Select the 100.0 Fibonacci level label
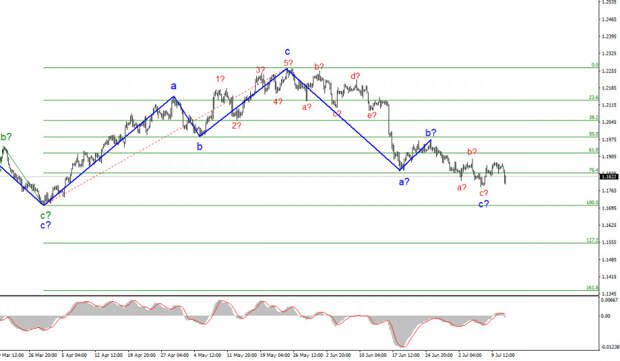Viewport: 620px width, 361px height. 592,203
